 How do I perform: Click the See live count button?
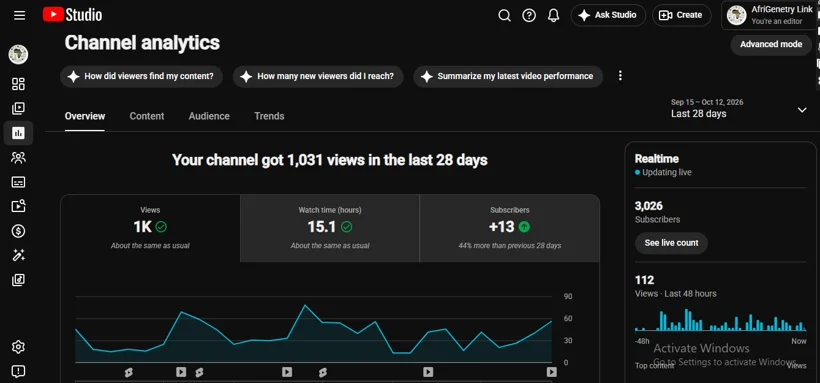pos(671,243)
